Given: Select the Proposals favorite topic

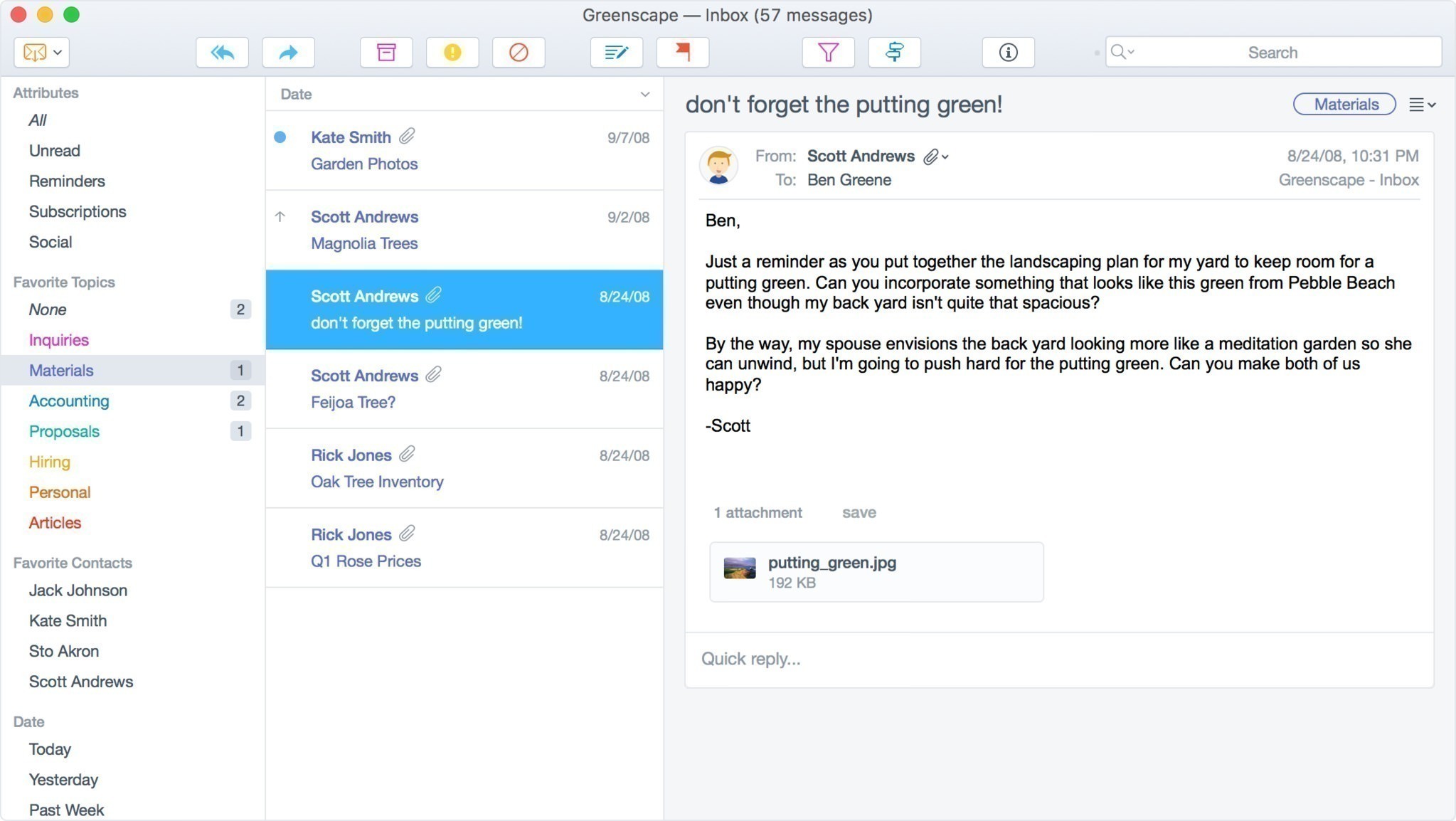Looking at the screenshot, I should point(64,431).
